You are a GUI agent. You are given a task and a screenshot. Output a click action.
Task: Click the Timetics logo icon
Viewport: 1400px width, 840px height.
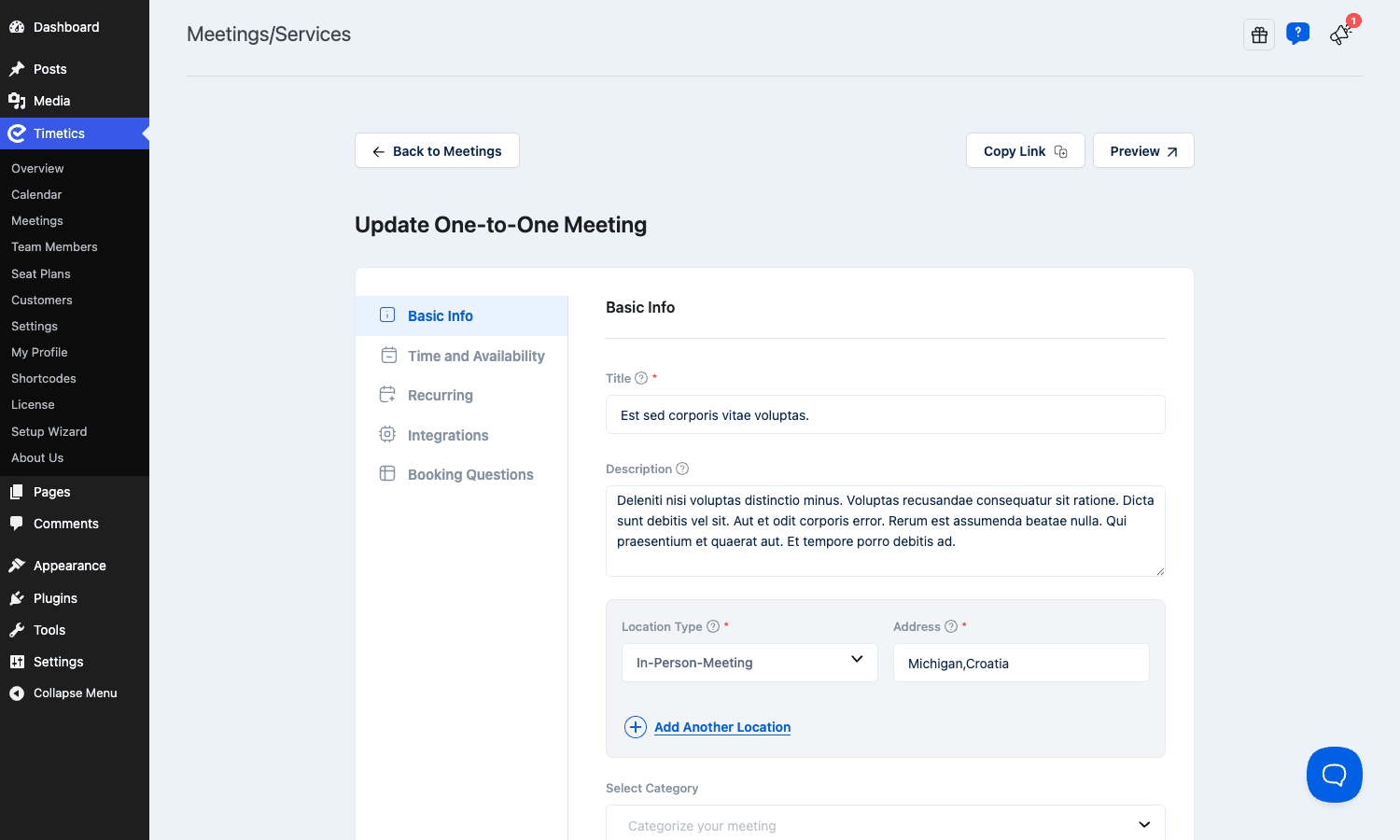tap(17, 133)
